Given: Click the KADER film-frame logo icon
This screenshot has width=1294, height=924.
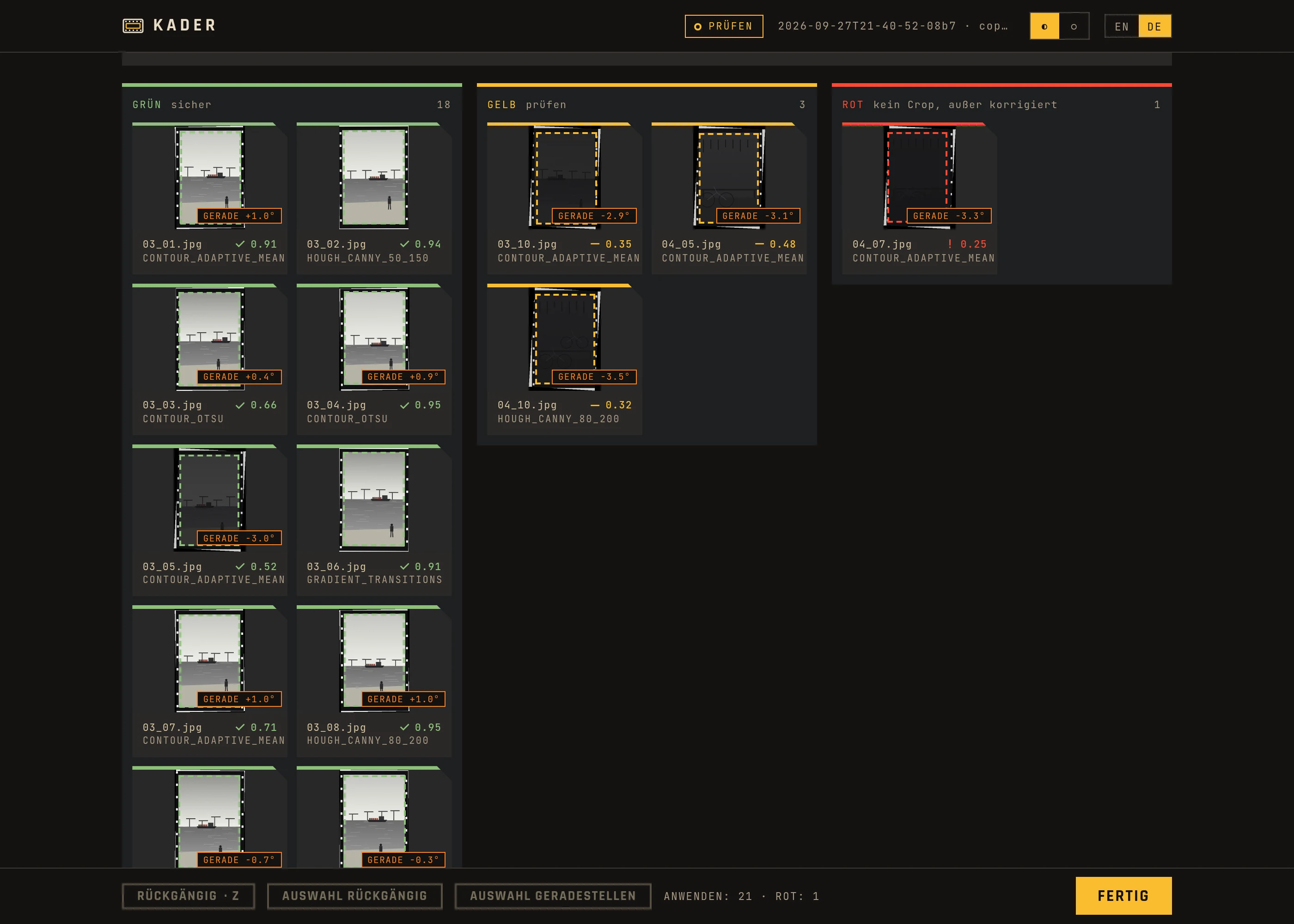Looking at the screenshot, I should pyautogui.click(x=133, y=25).
